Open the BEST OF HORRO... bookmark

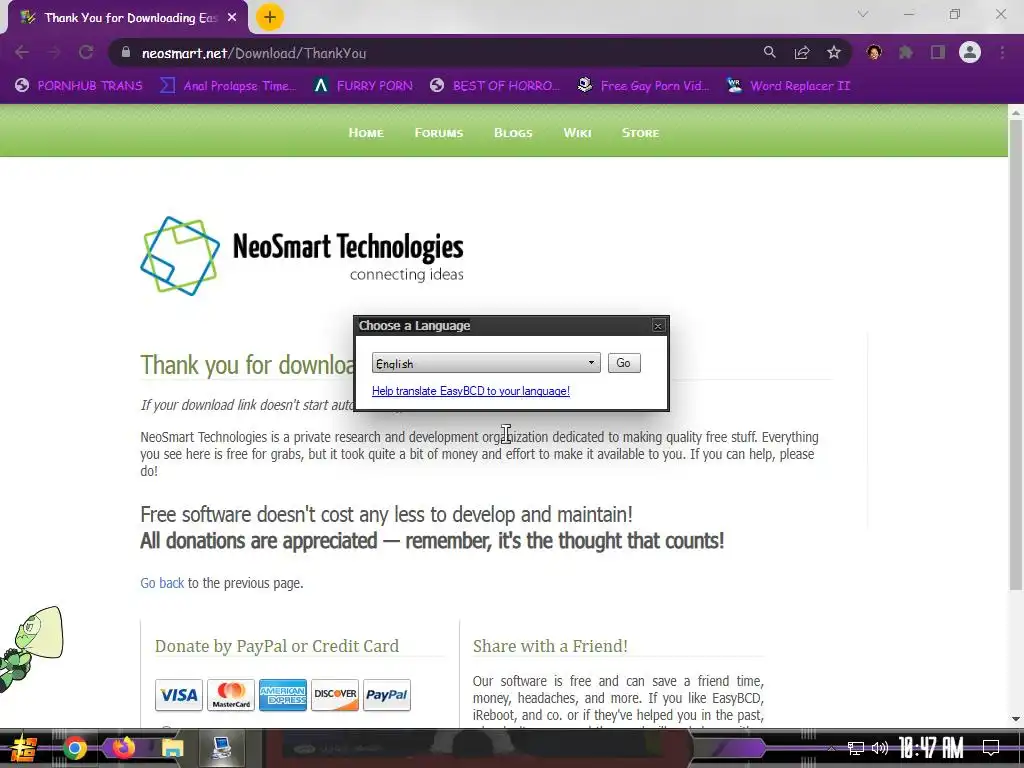(495, 86)
